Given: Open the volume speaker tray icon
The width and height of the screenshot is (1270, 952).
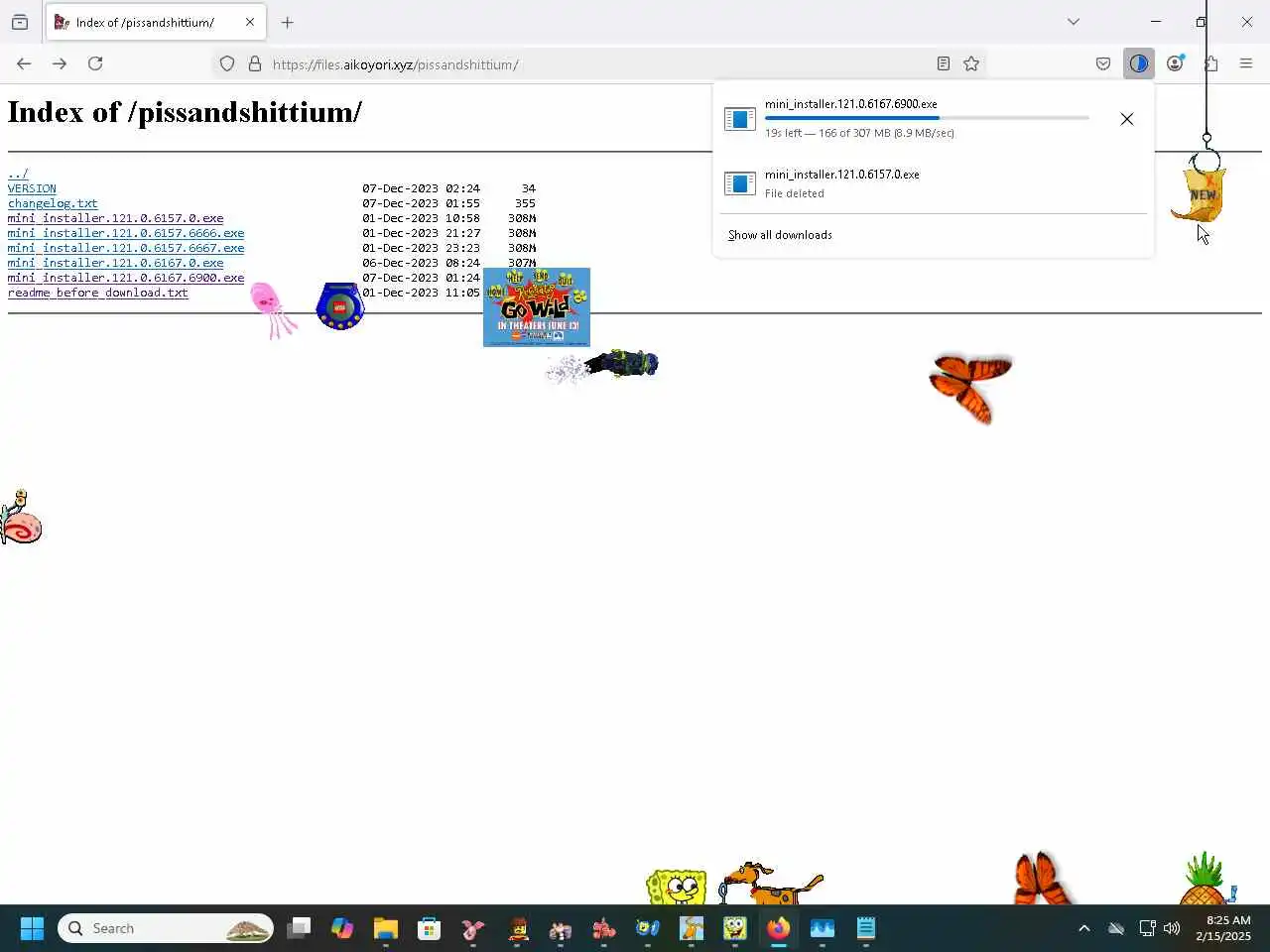Looking at the screenshot, I should (x=1172, y=928).
